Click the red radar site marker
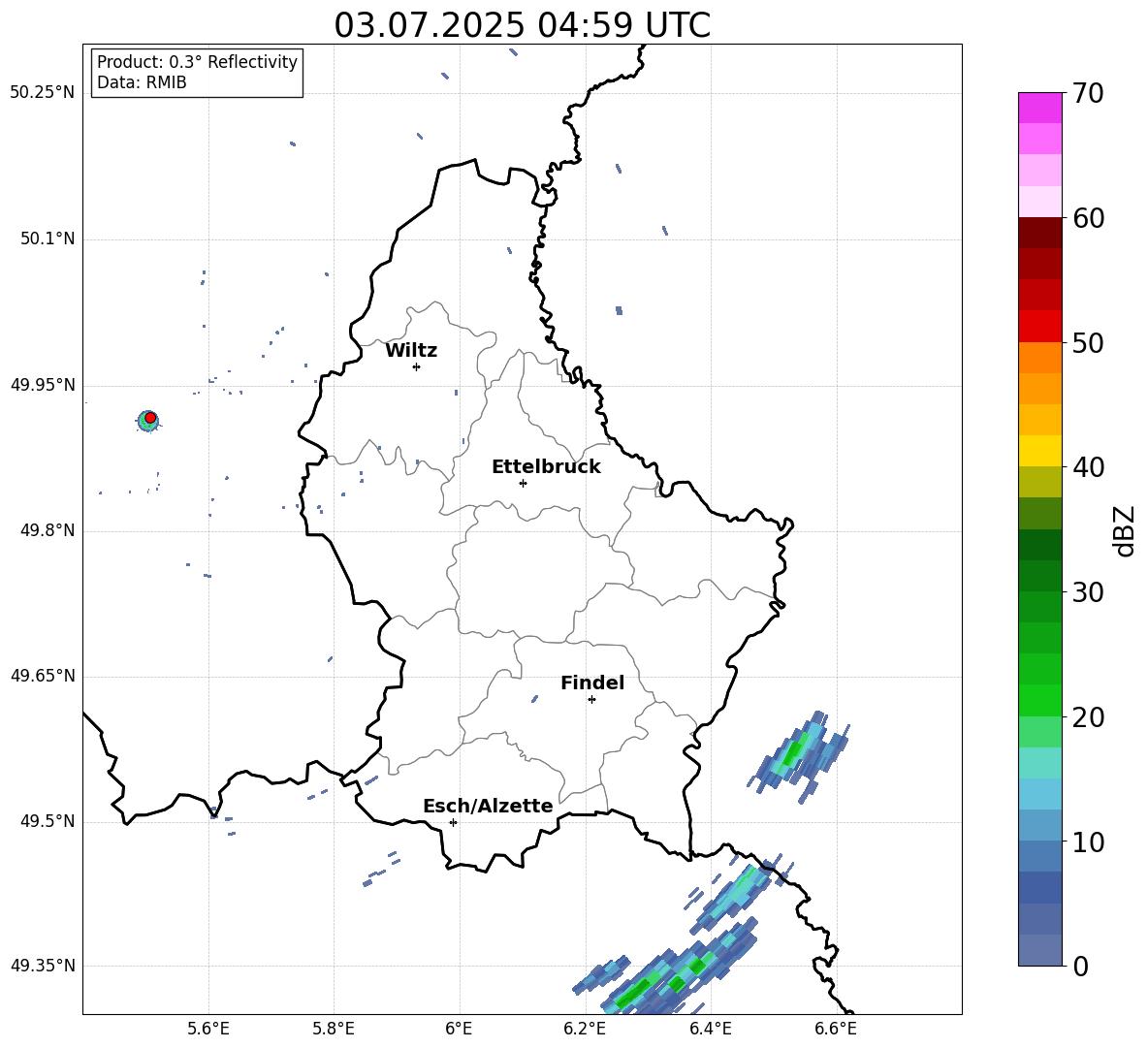This screenshot has width=1148, height=1048. [x=150, y=418]
